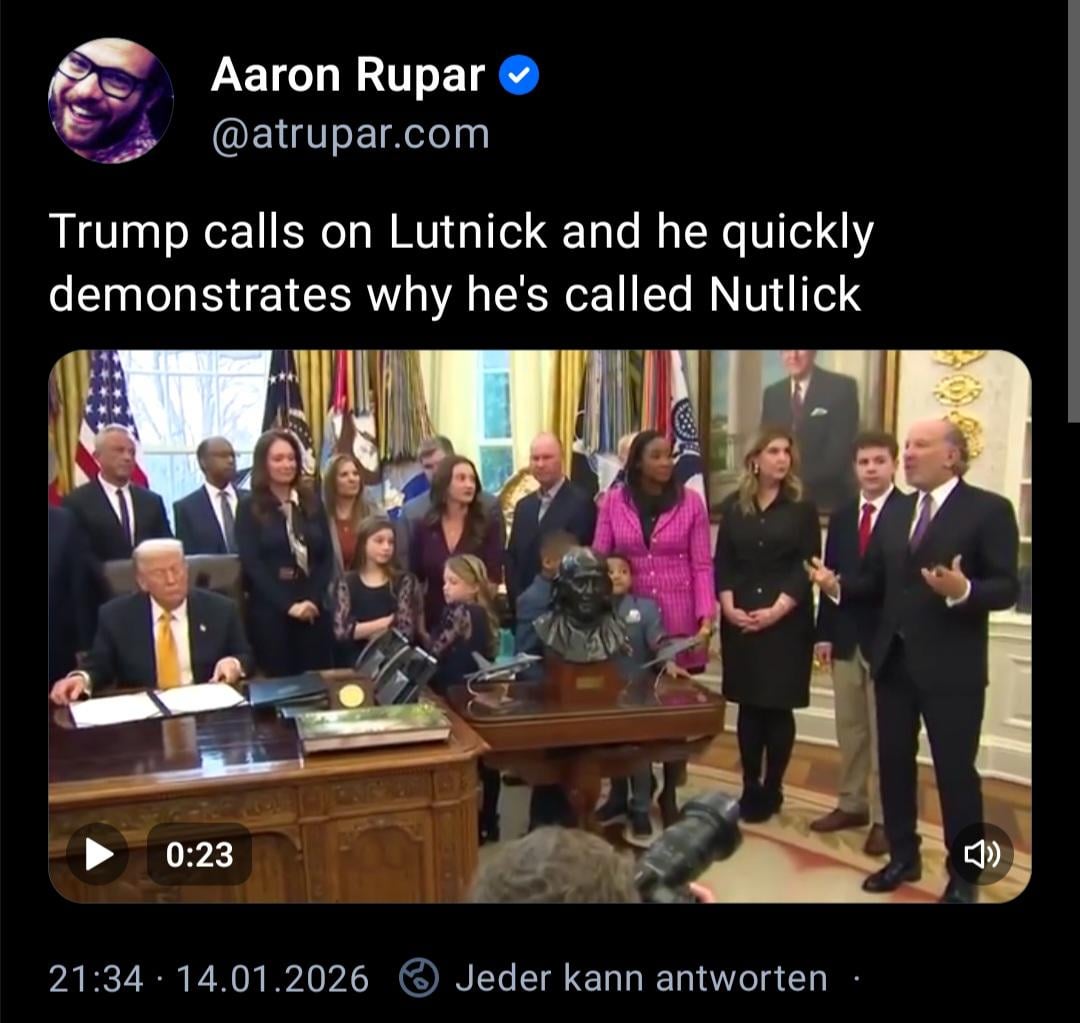Select the 'Trump calls on Lutnick' text line
Screen dimensions: 1080x1023
461,232
